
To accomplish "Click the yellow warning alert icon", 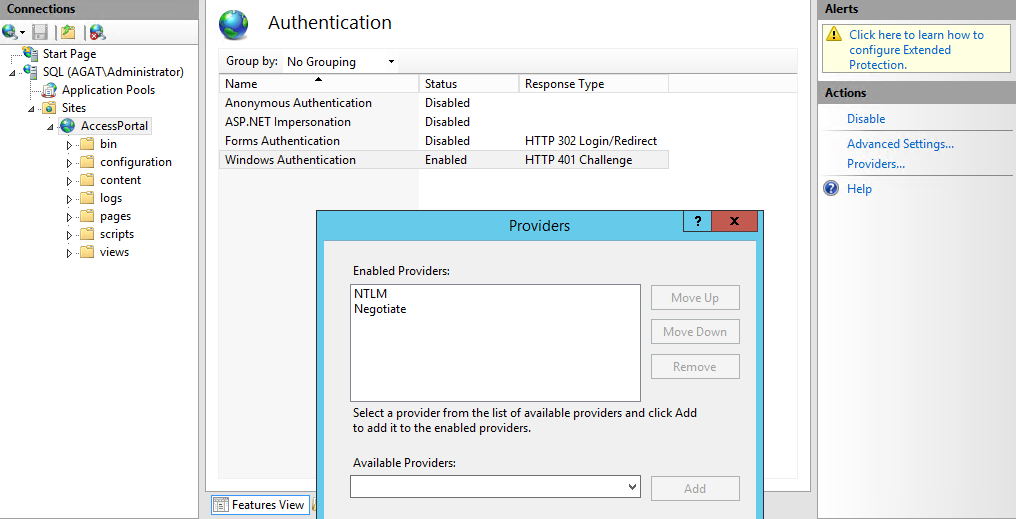I will pos(834,35).
